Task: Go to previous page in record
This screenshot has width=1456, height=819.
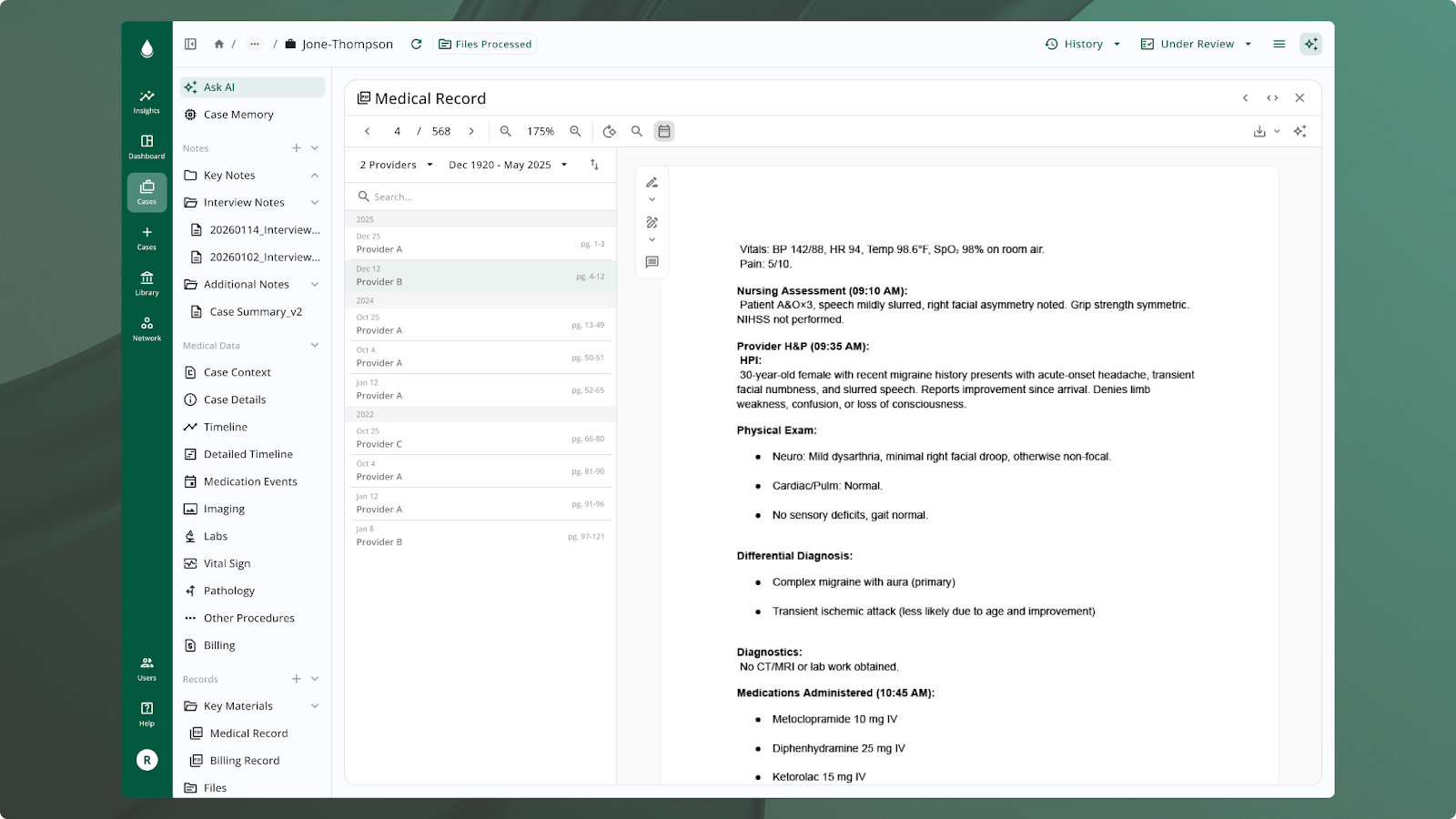Action: pyautogui.click(x=368, y=131)
